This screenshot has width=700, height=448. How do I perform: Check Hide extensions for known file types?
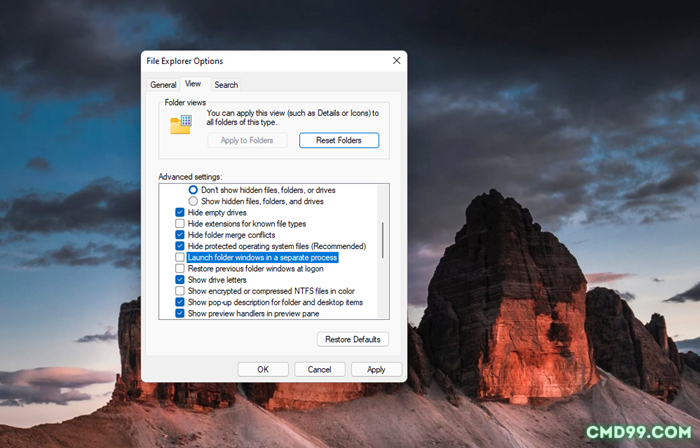coord(179,224)
